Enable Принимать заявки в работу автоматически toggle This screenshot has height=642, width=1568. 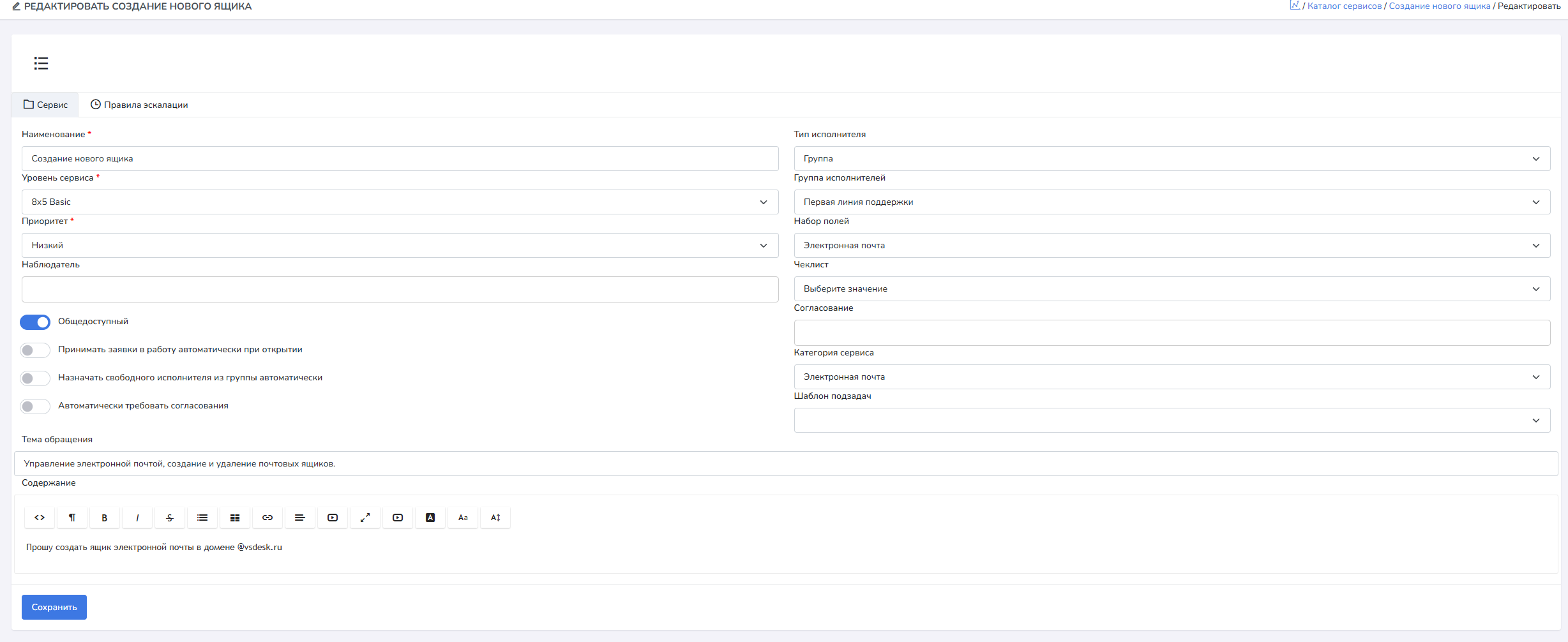(35, 350)
